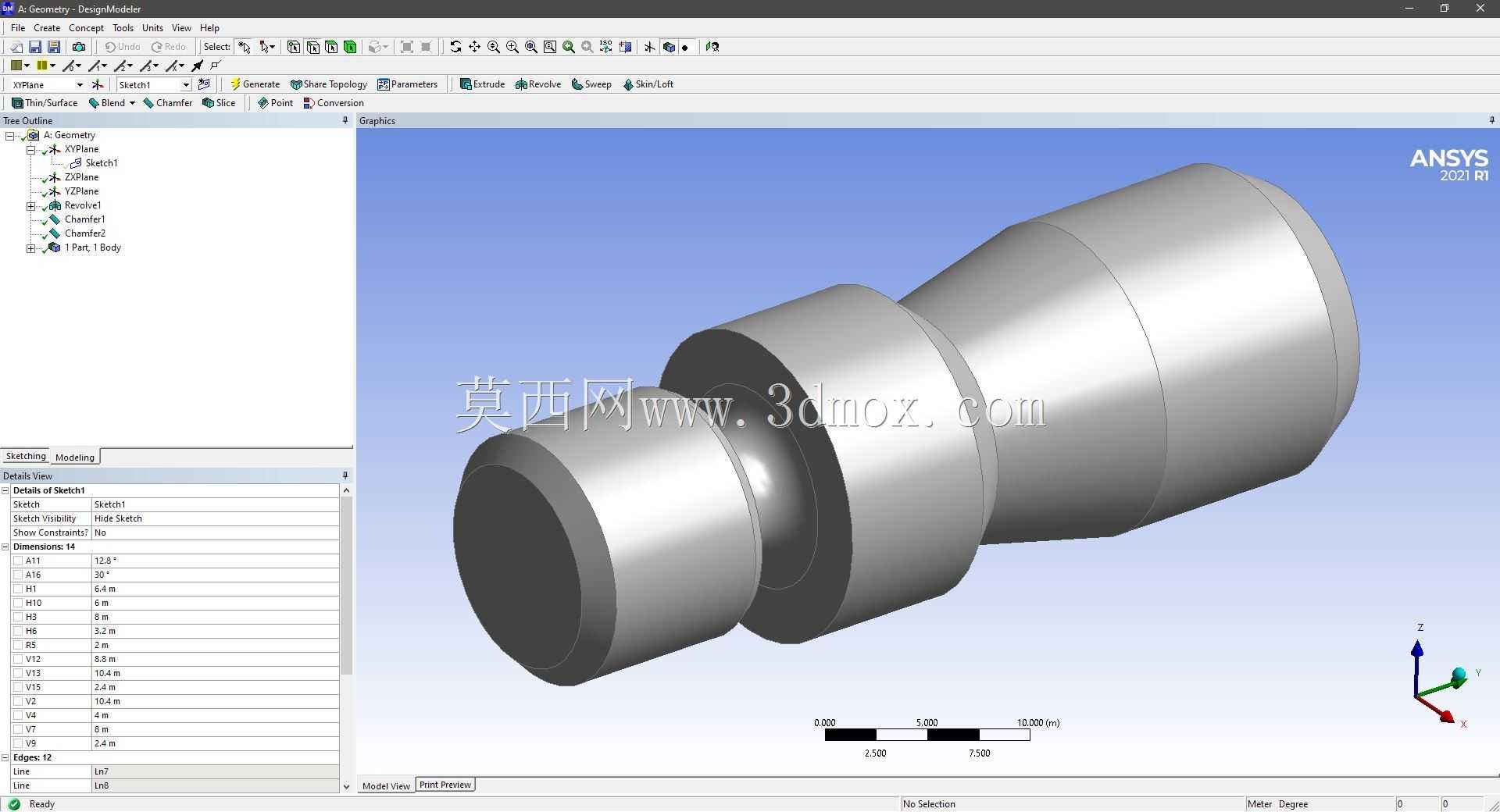Open the Sketch1 sketch dropdown
Image resolution: width=1500 pixels, height=812 pixels.
[x=186, y=84]
